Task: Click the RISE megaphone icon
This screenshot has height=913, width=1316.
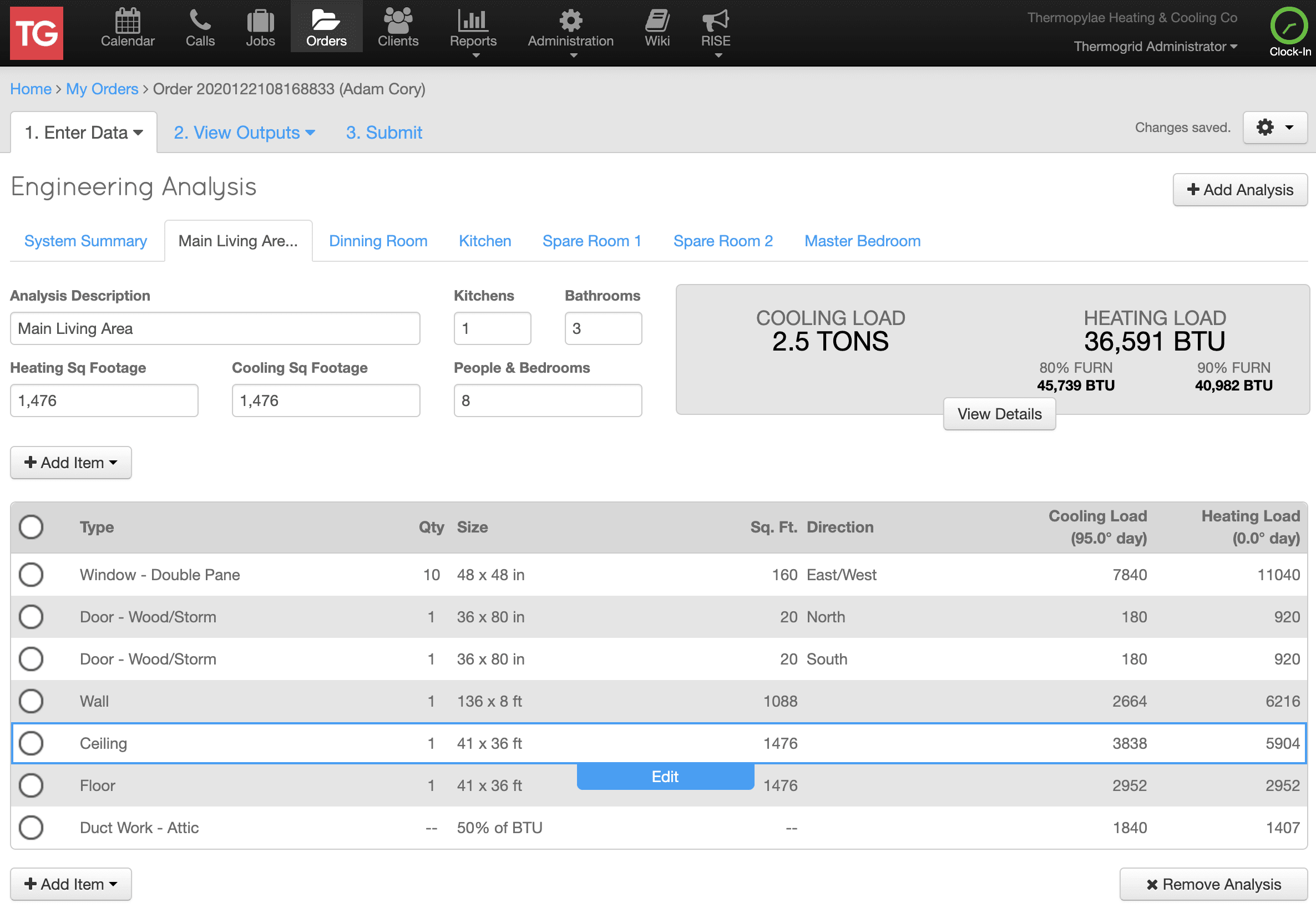Action: click(715, 22)
